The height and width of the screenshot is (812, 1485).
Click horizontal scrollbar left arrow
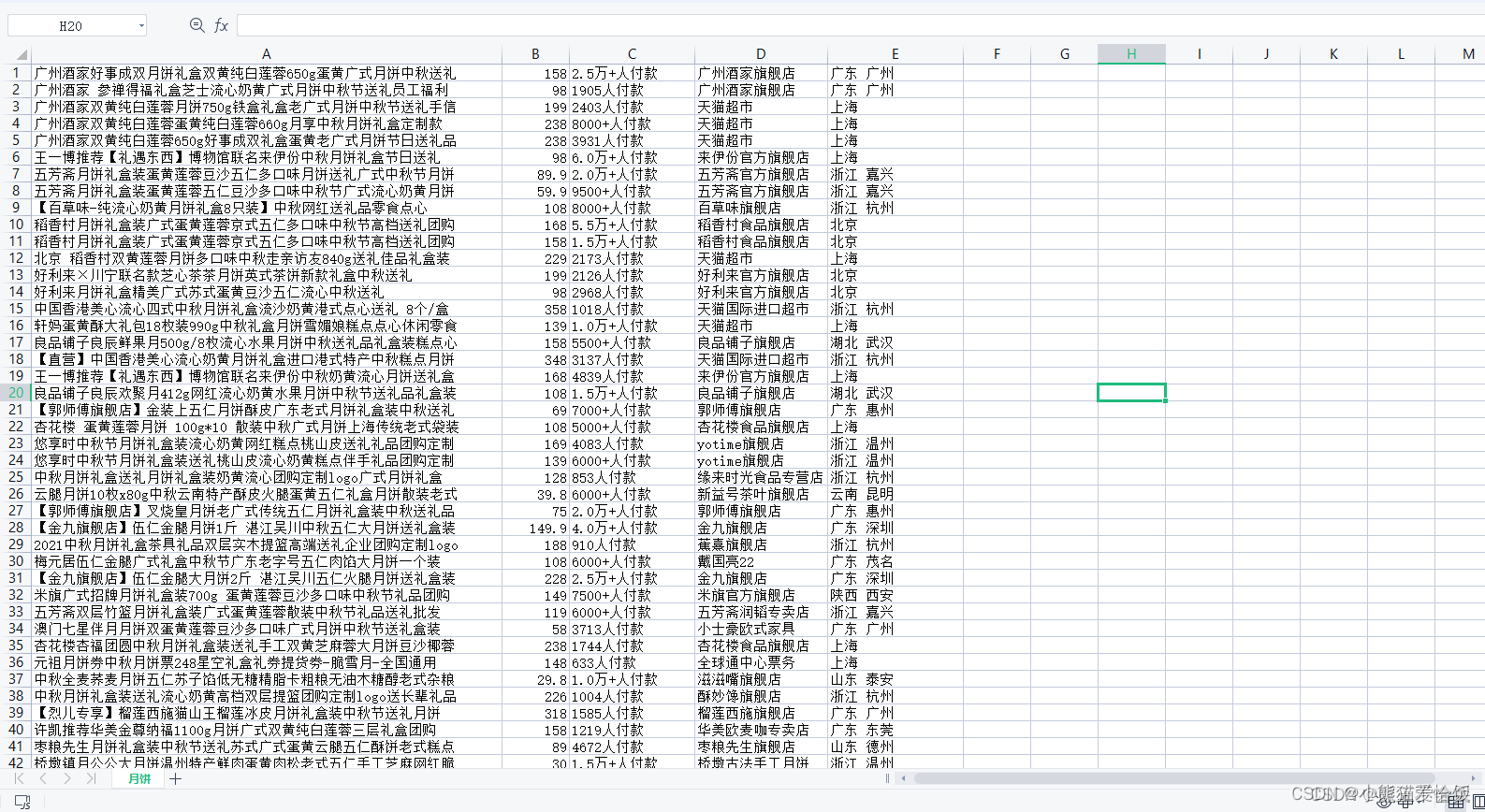point(903,778)
